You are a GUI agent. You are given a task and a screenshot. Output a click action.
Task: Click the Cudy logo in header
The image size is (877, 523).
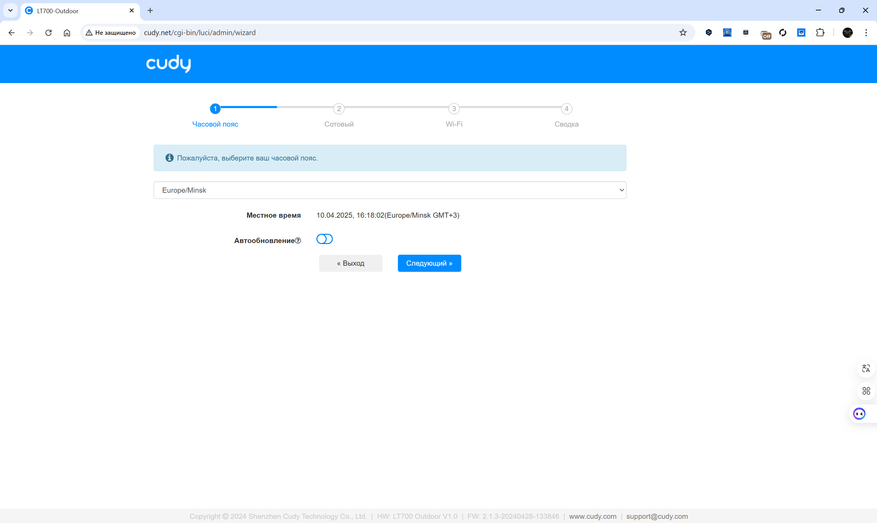(x=168, y=64)
